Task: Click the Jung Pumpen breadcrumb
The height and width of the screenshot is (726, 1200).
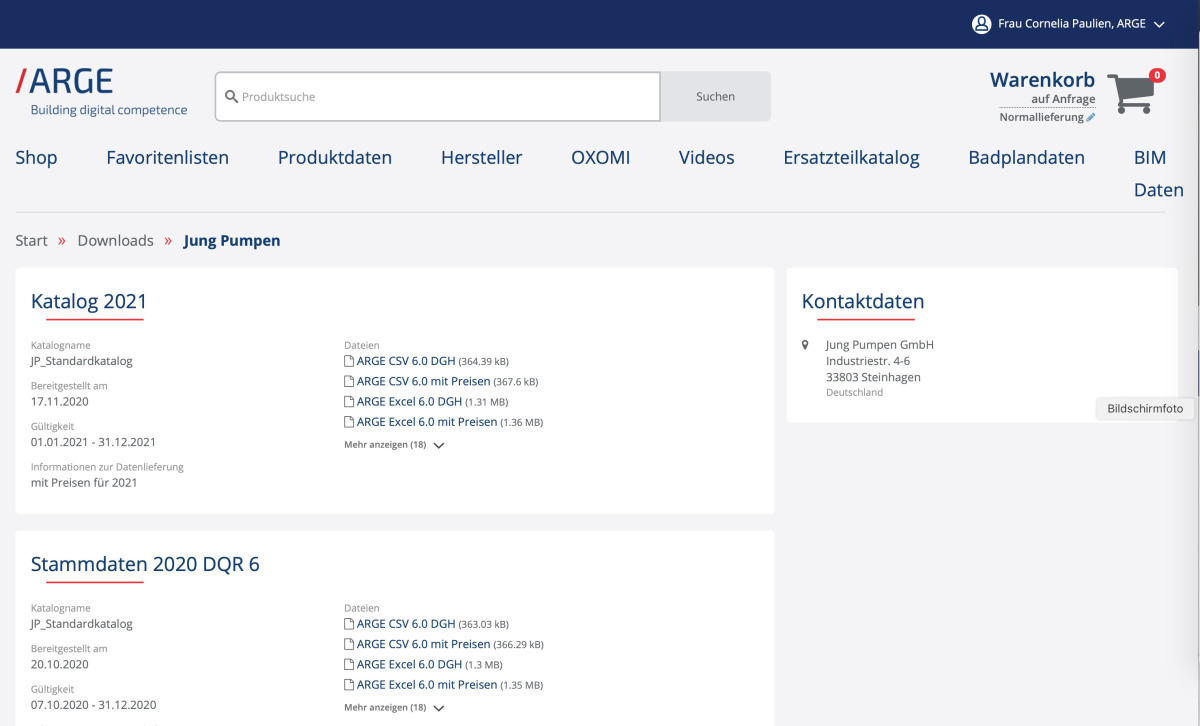Action: pyautogui.click(x=232, y=240)
